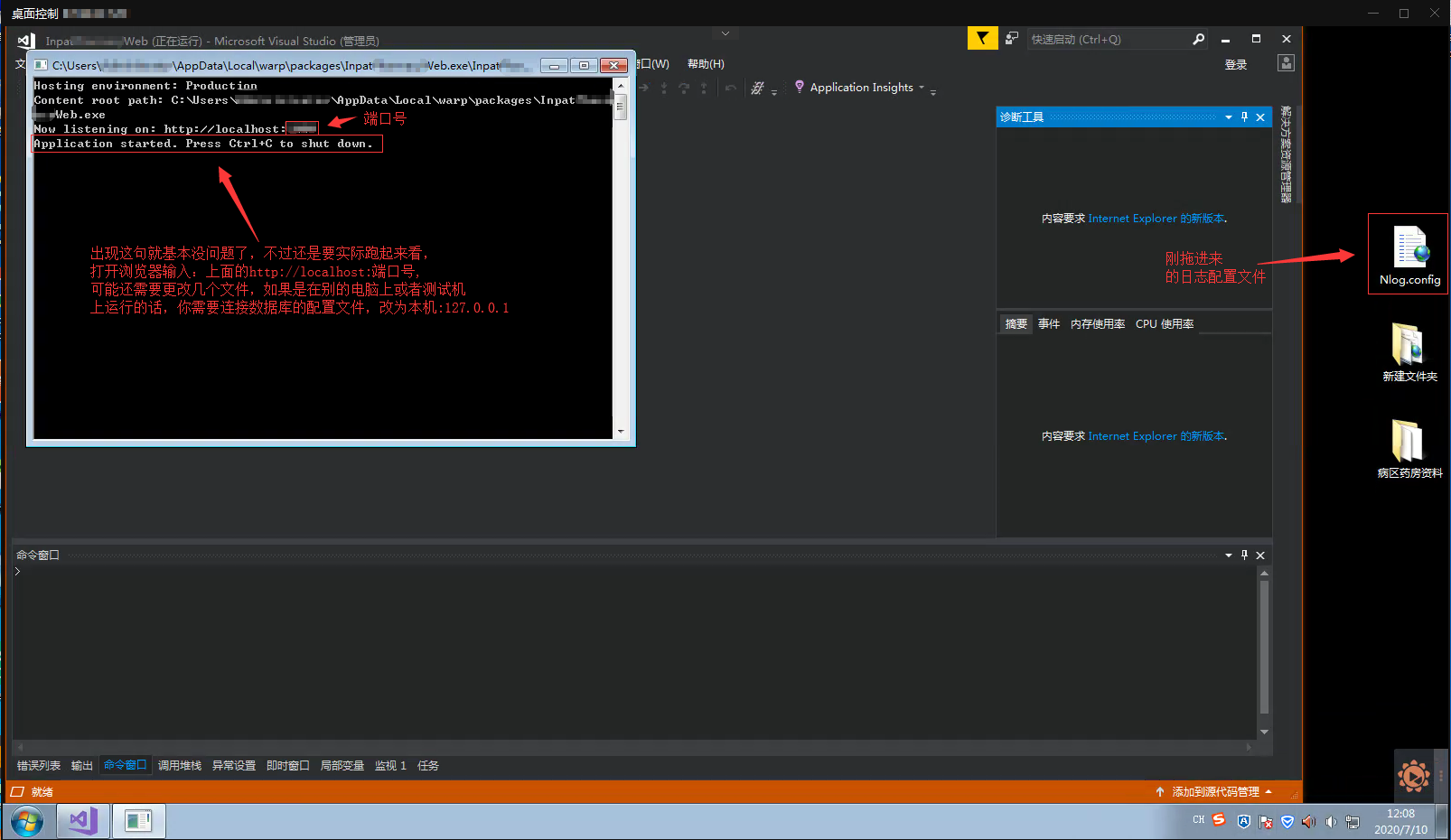This screenshot has width=1451, height=840.
Task: Switch to the CPU 使用率 tab
Action: [1164, 323]
